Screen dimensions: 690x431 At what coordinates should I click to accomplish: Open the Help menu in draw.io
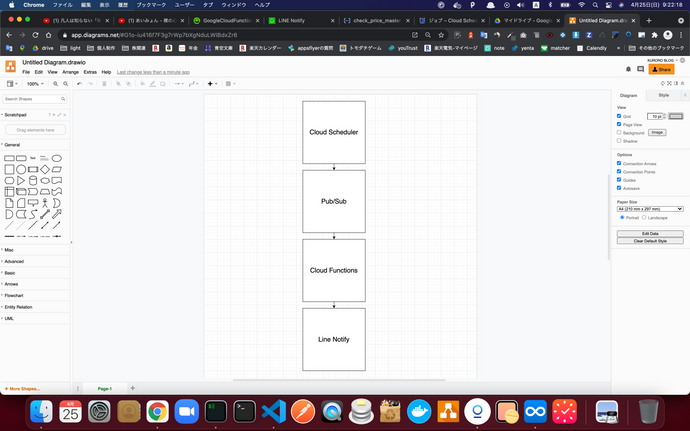pos(106,72)
